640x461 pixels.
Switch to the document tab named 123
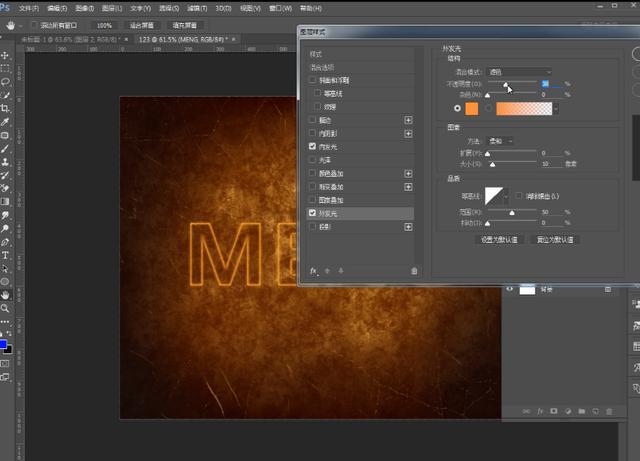(182, 39)
